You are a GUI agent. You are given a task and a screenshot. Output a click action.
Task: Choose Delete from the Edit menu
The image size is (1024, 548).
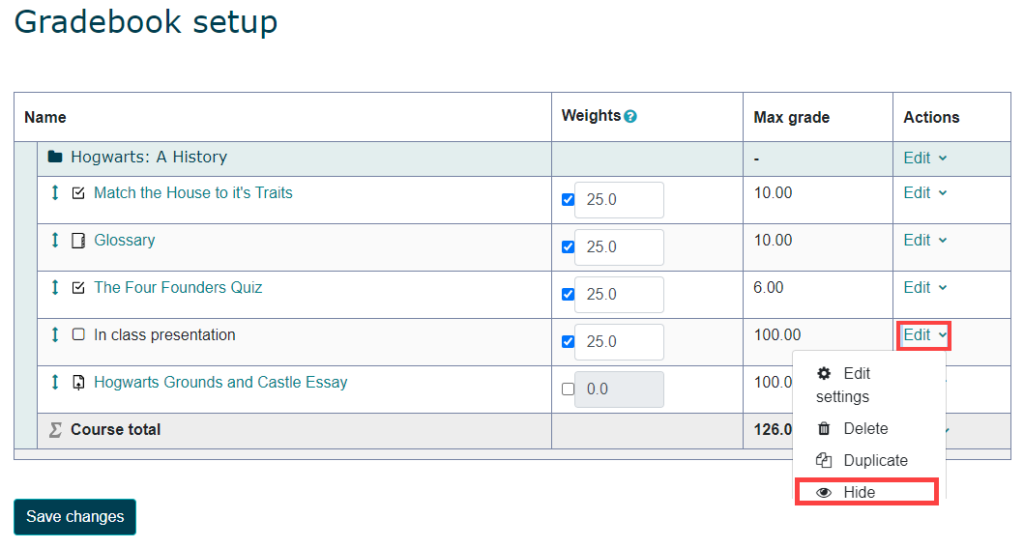pos(865,428)
